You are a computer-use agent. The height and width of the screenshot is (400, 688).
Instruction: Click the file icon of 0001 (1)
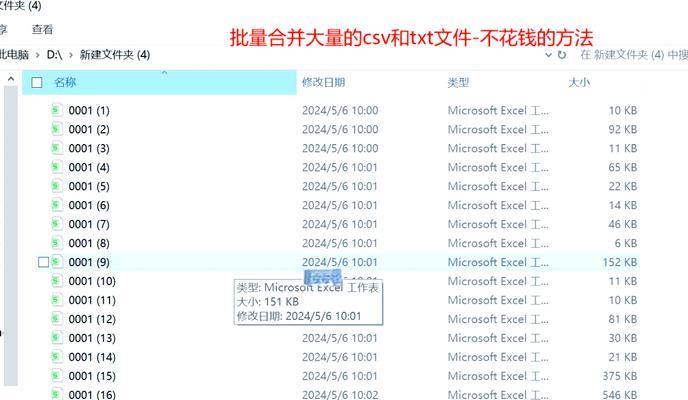click(57, 110)
